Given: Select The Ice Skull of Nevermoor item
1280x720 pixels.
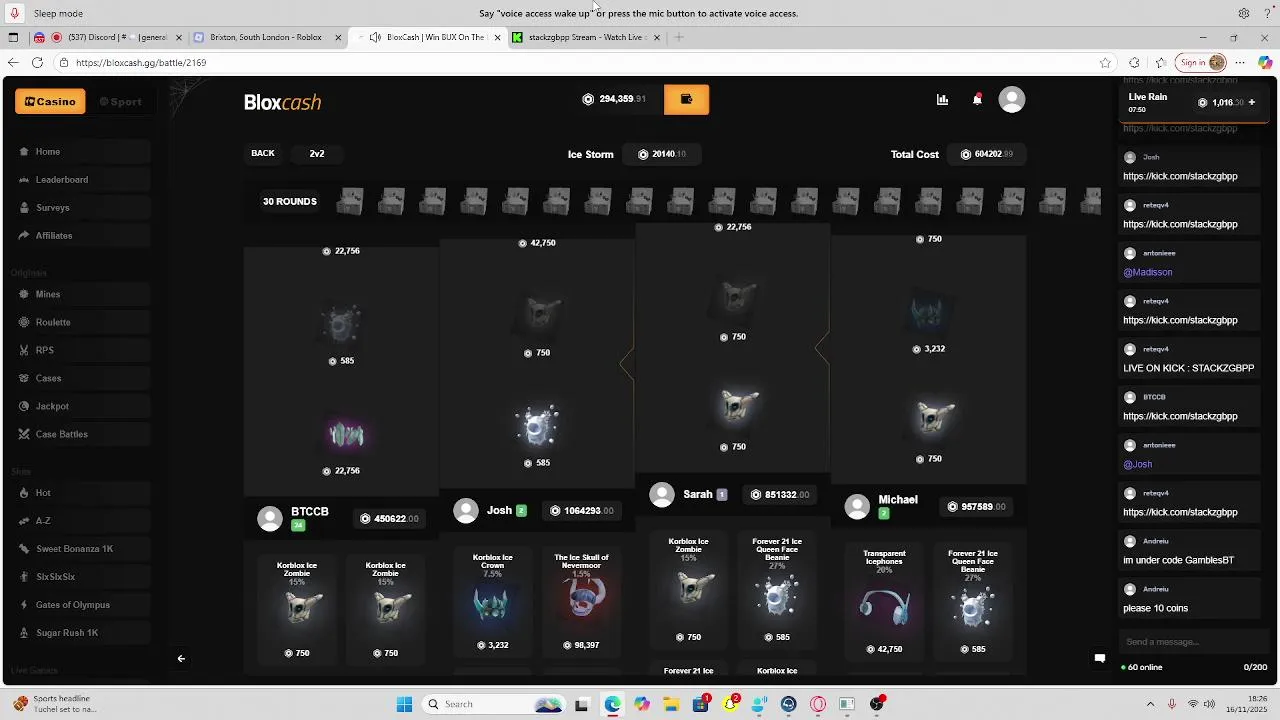Looking at the screenshot, I should [581, 603].
